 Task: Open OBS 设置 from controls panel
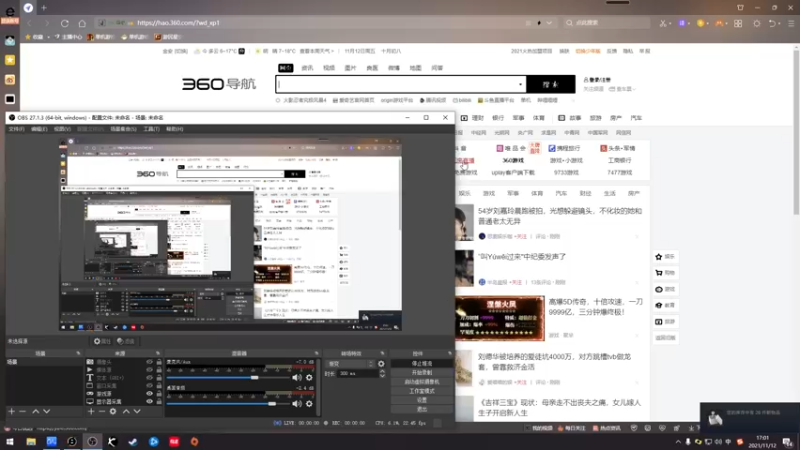point(421,400)
